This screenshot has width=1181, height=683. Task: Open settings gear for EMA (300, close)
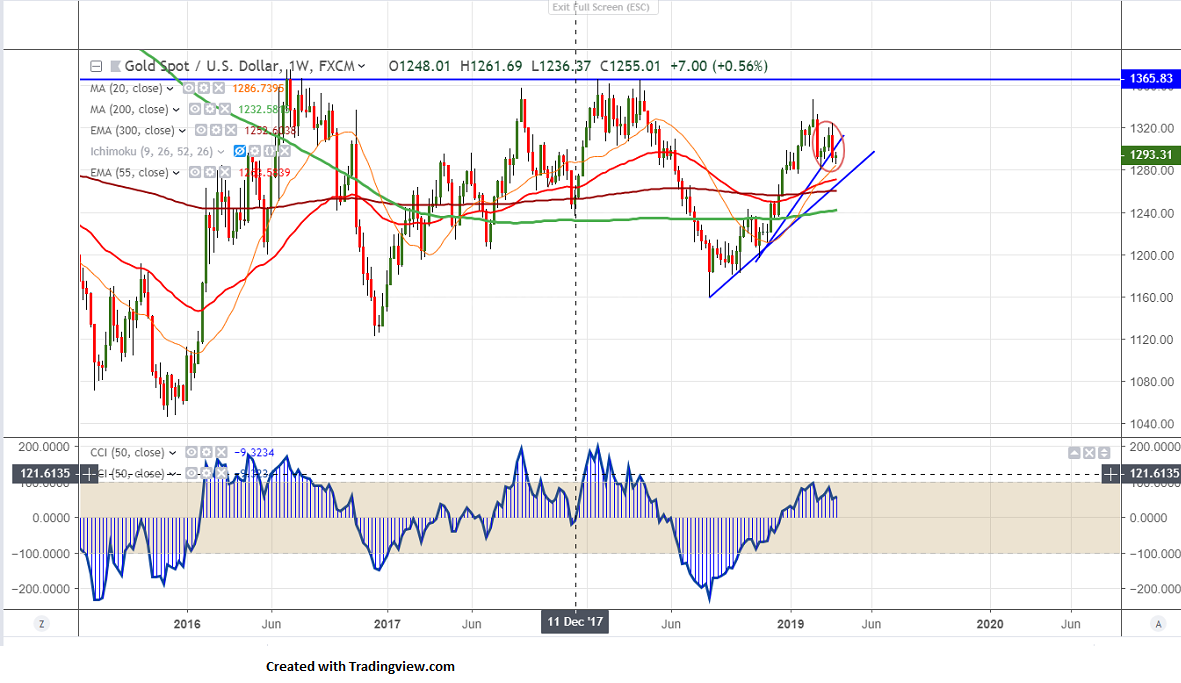(x=215, y=130)
